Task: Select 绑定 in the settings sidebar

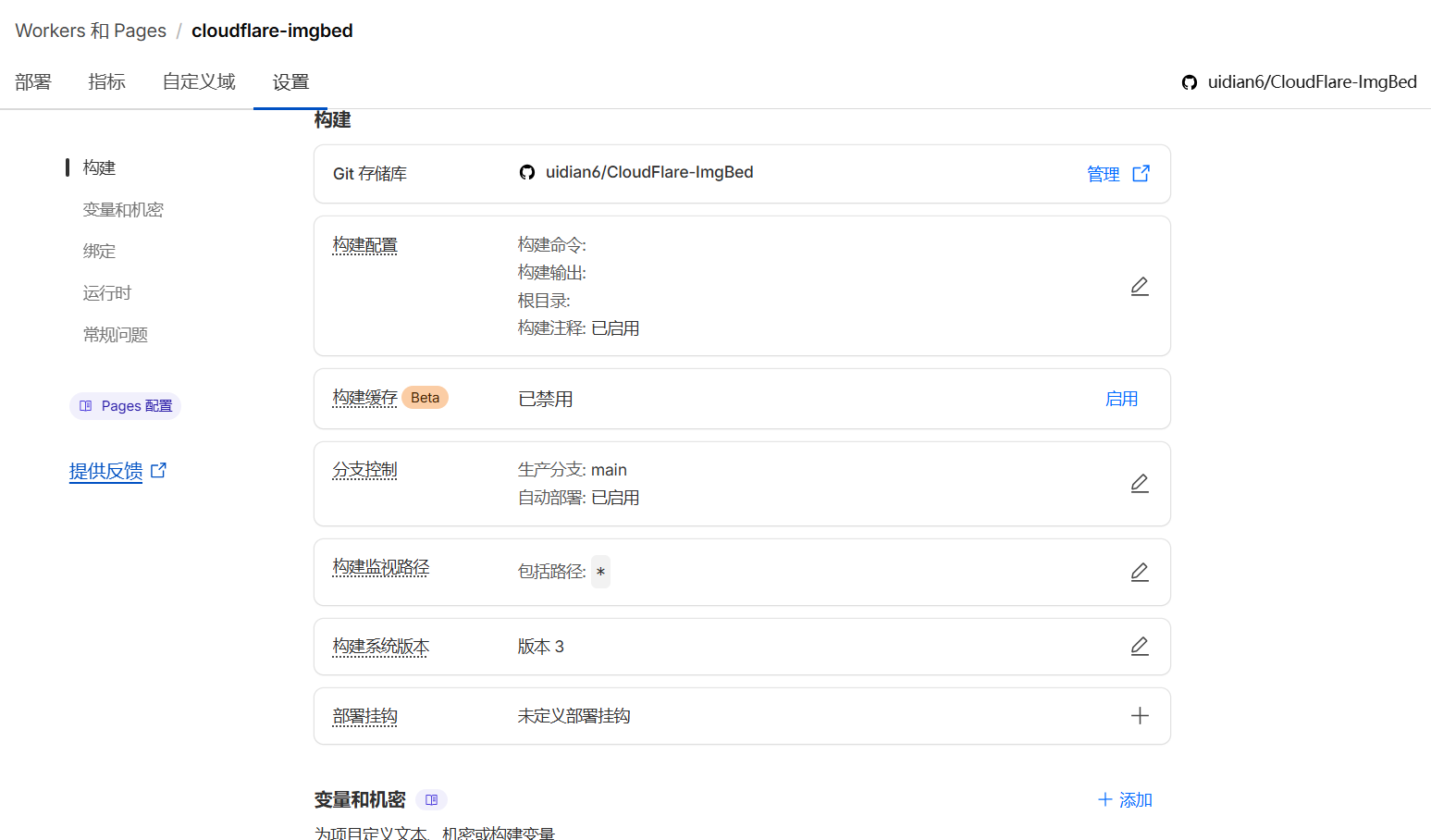Action: [99, 252]
